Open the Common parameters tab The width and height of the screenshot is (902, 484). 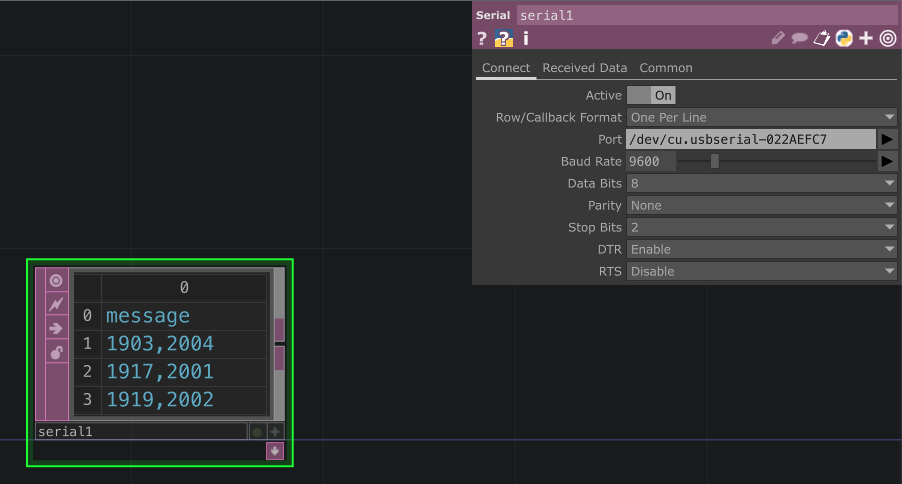point(666,68)
